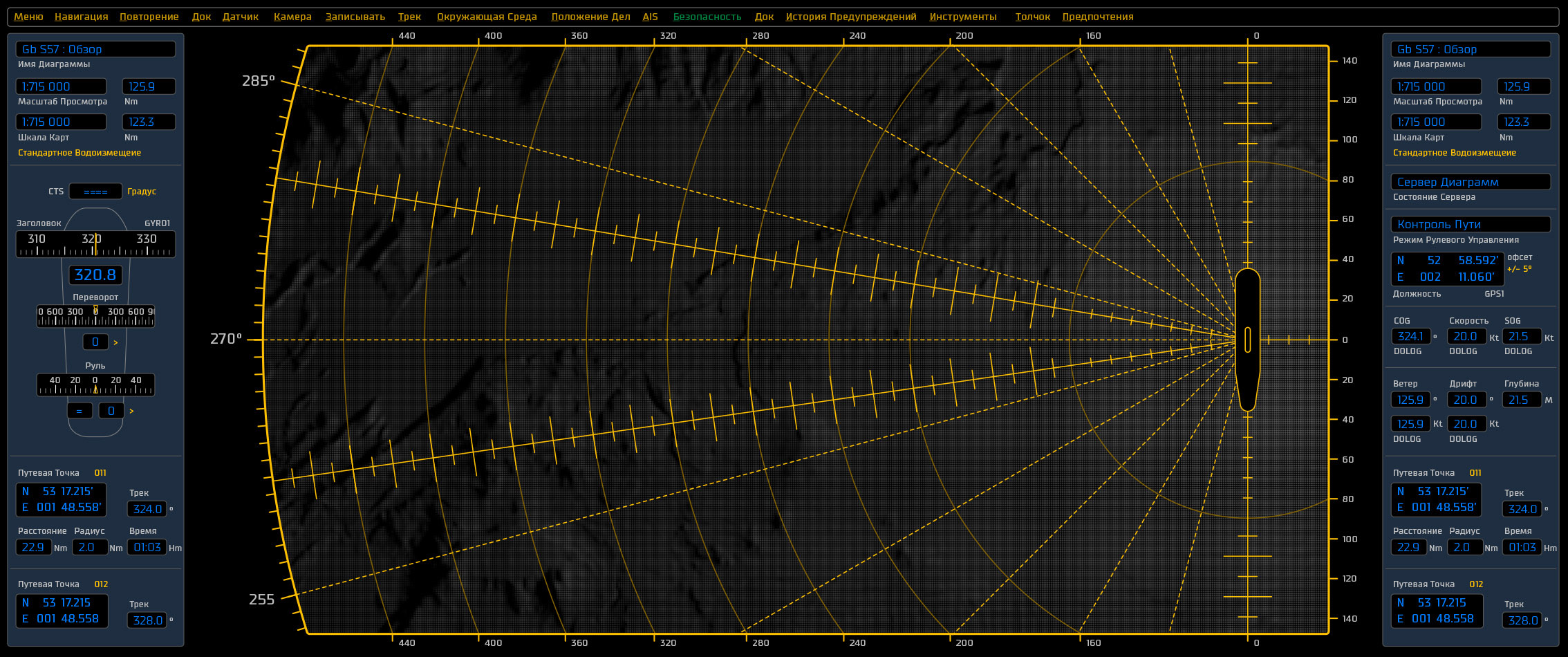
Task: Open the Инструменты menu
Action: point(962,17)
